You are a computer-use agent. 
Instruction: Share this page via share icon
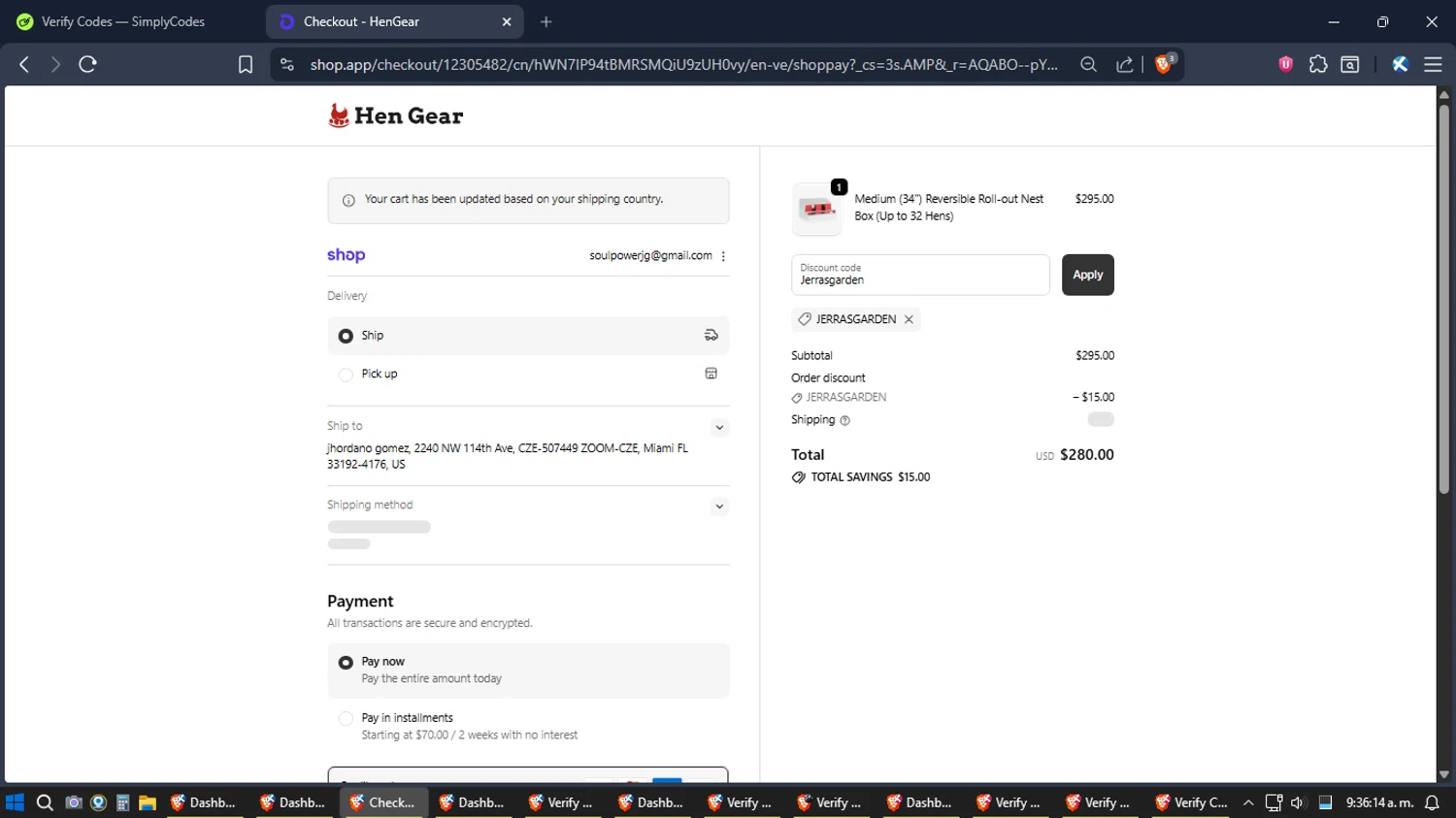point(1125,64)
